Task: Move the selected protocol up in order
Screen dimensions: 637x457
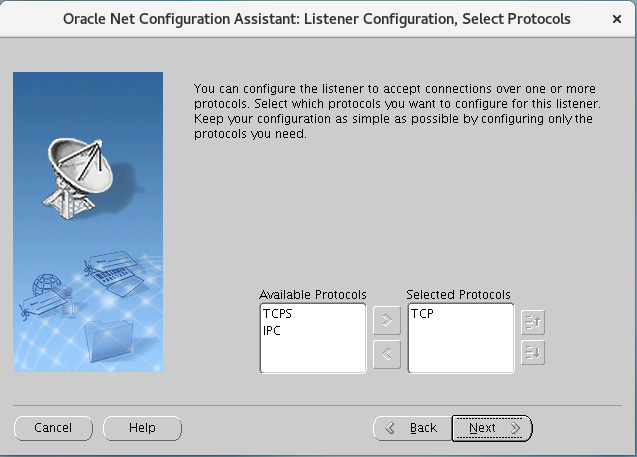Action: (533, 323)
